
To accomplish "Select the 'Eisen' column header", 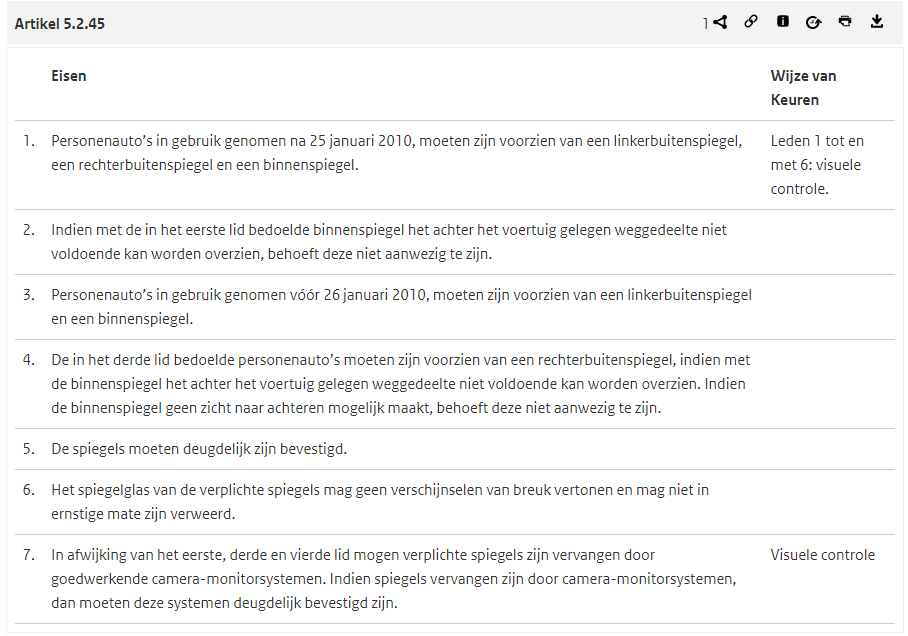I will (69, 76).
